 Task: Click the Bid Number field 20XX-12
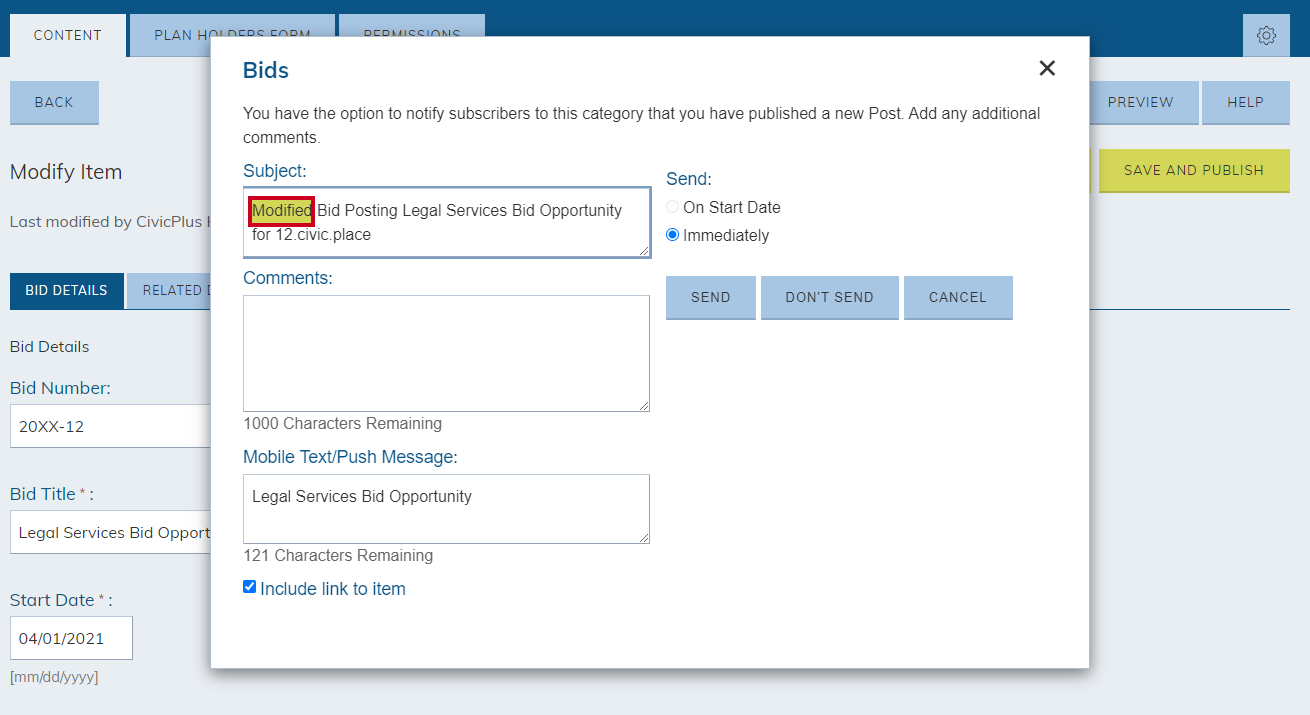pos(110,426)
